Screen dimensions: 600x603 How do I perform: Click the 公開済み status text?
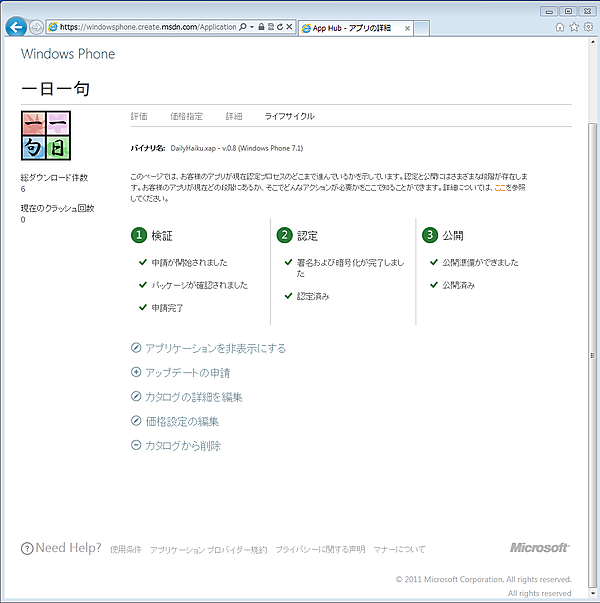(x=458, y=285)
